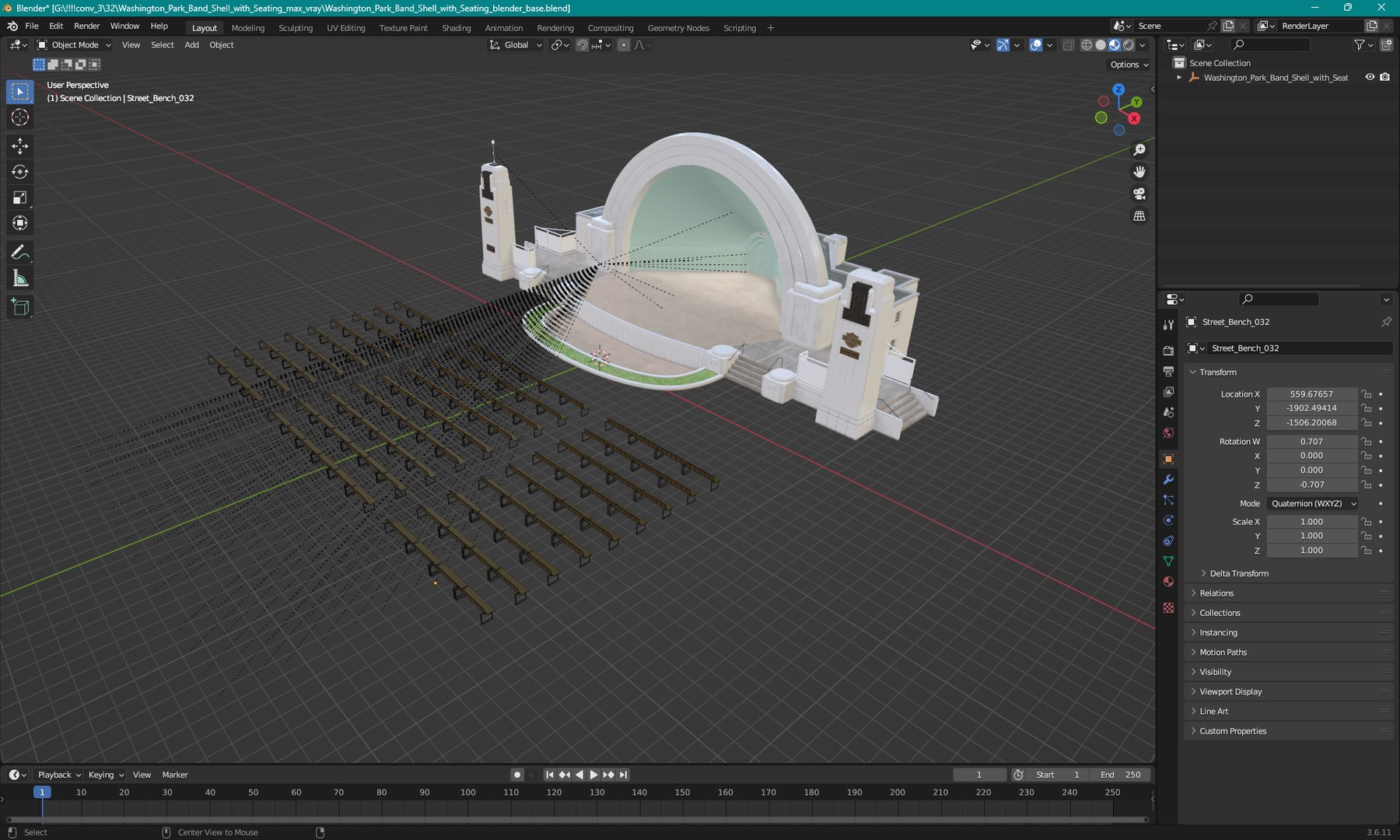Screen dimensions: 1400x840
Task: Click the red X axis gizmo ball
Action: point(1134,118)
